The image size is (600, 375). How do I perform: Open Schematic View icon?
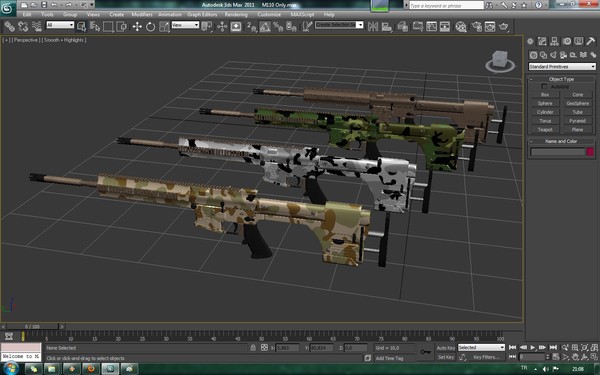point(445,26)
